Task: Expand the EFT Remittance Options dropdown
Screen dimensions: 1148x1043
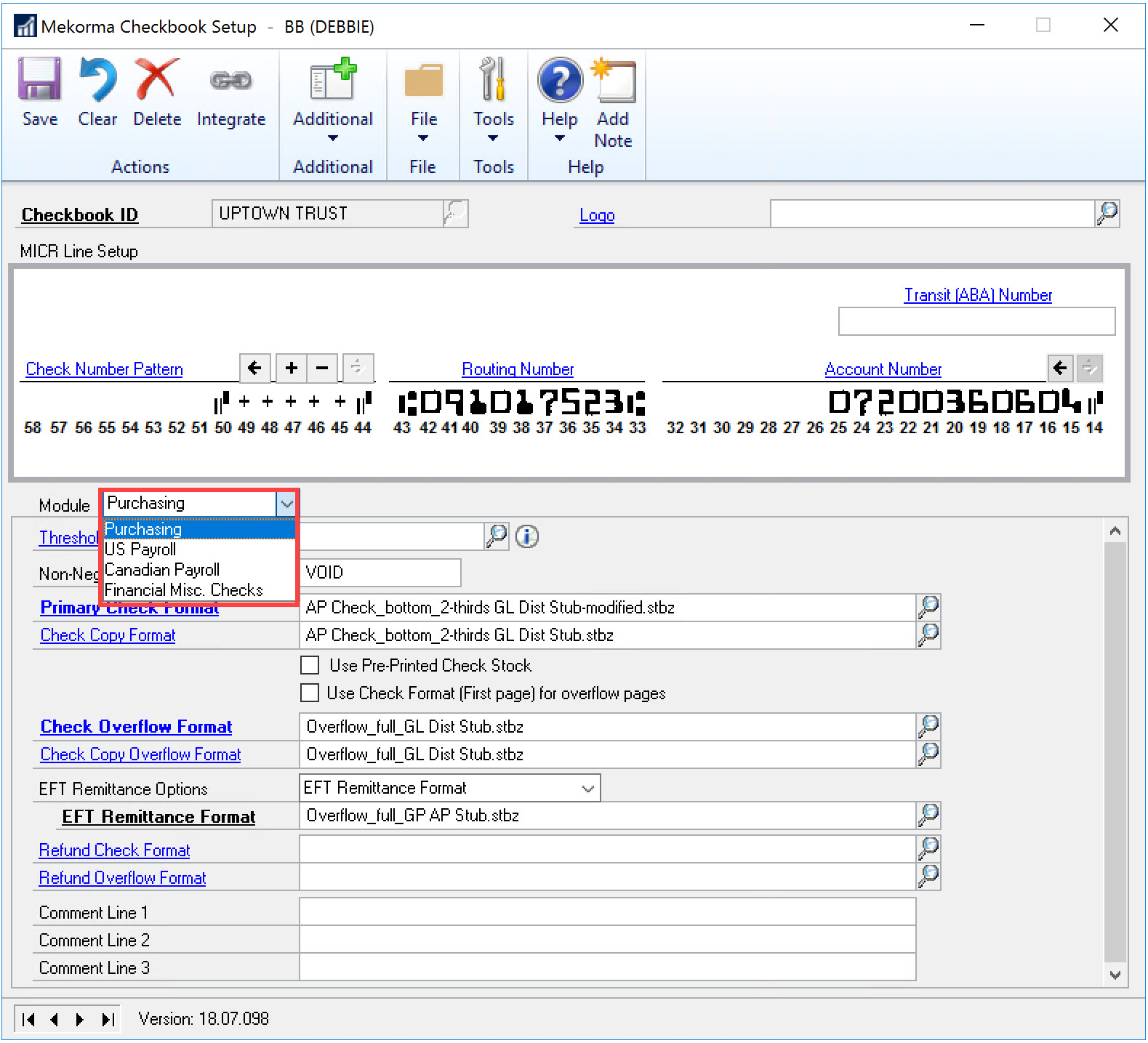Action: click(x=587, y=789)
